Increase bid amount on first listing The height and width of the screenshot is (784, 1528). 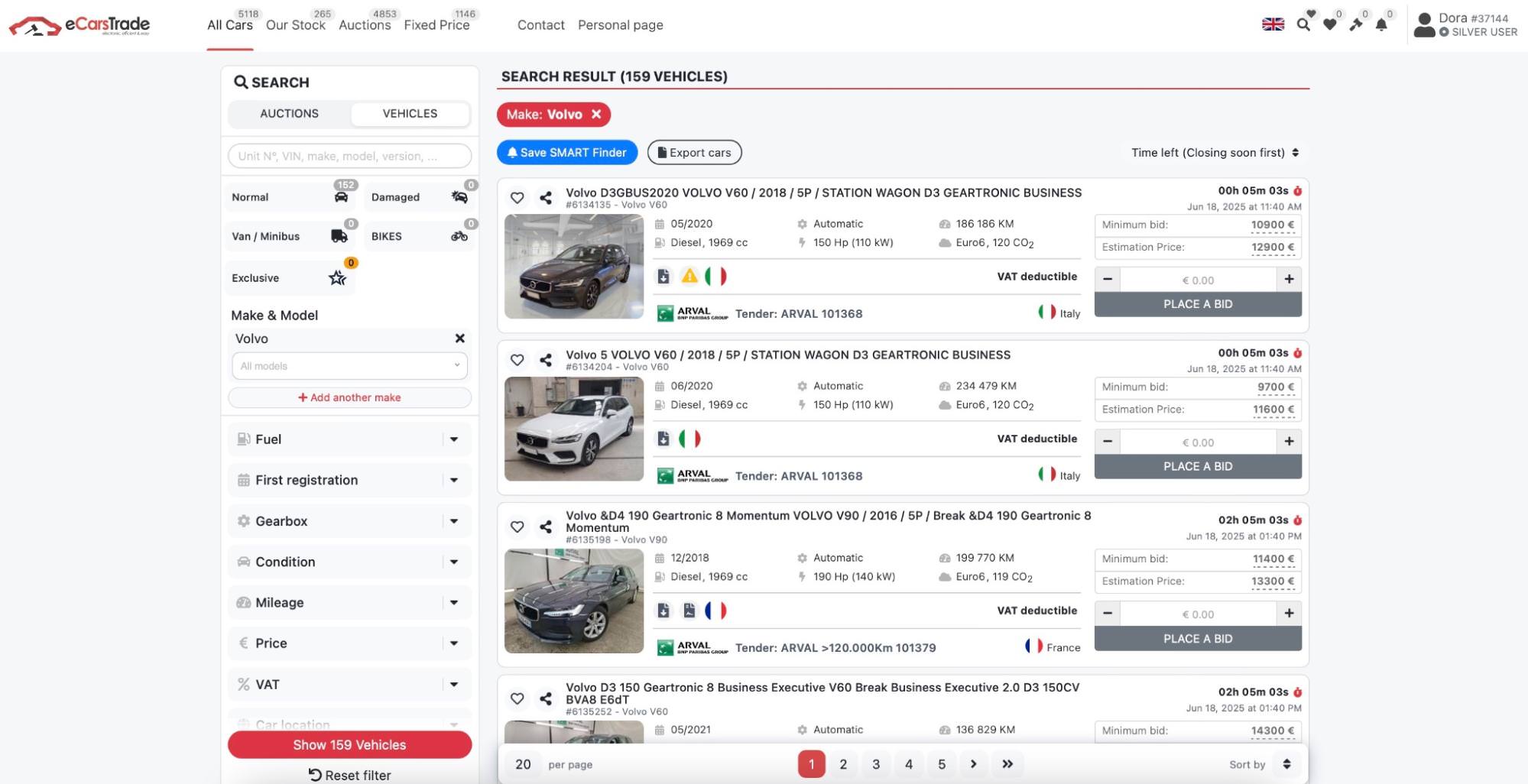(1289, 280)
